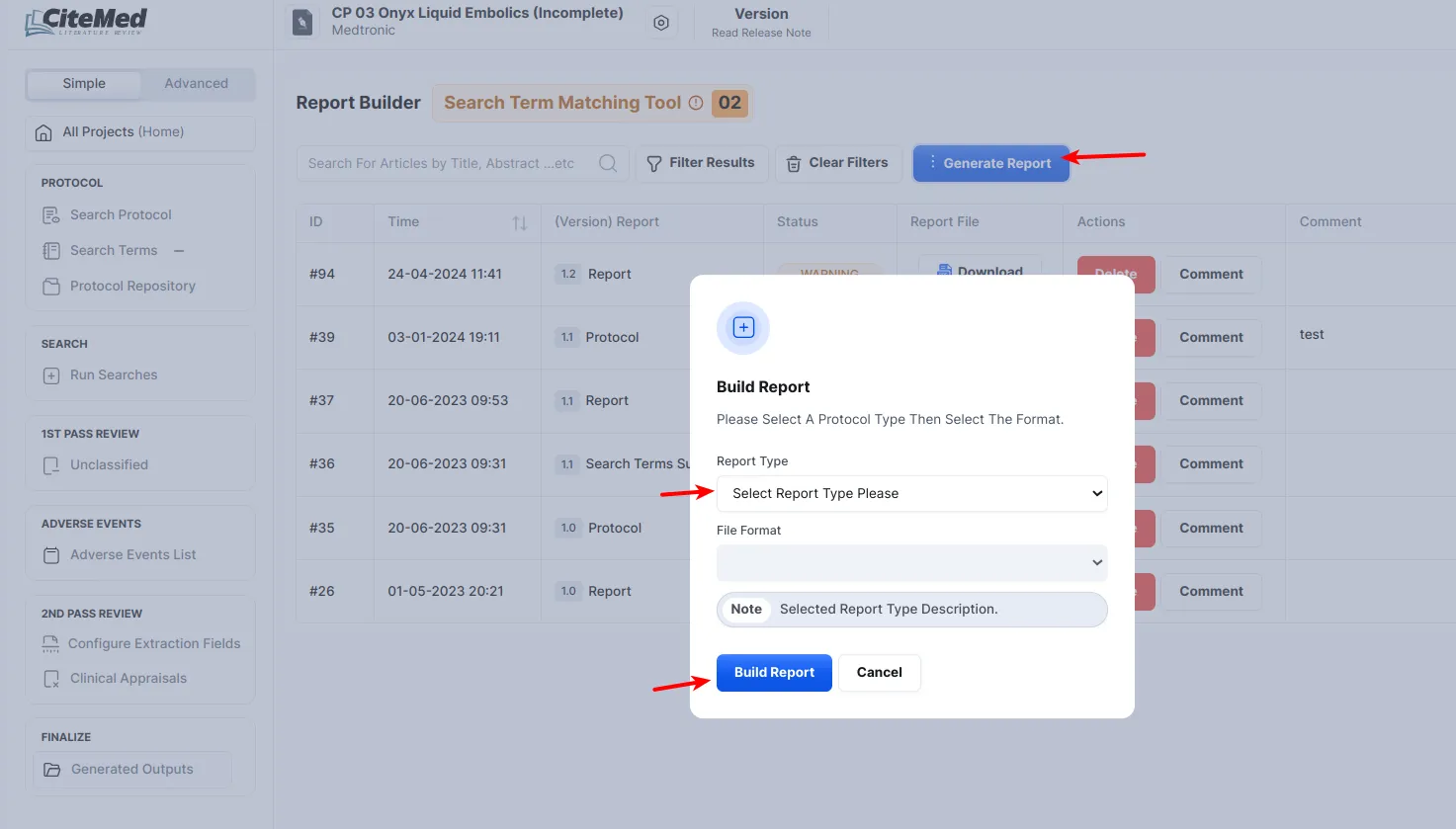Switch to Simple mode

tap(84, 84)
